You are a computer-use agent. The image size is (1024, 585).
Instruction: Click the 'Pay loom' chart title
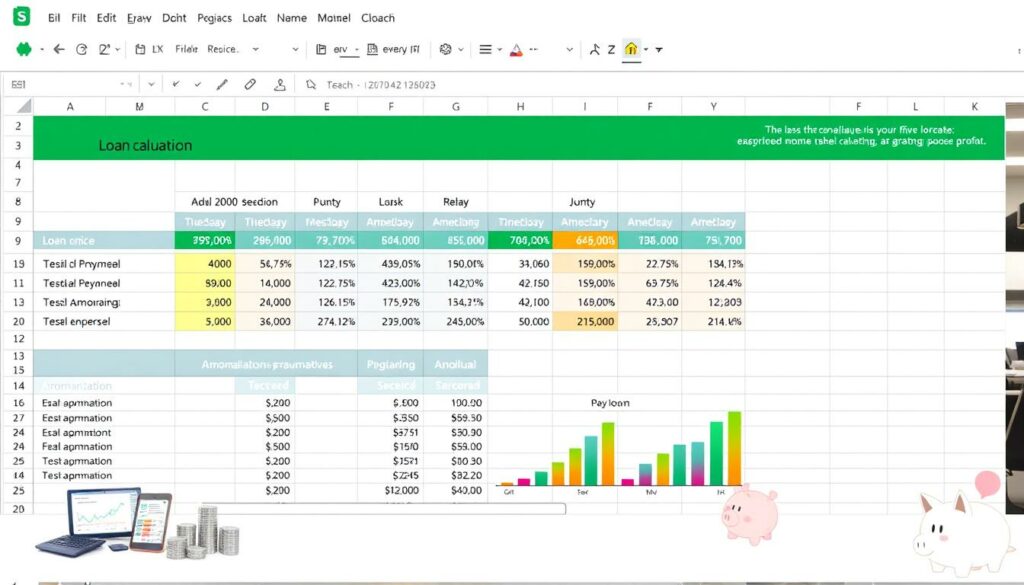(610, 403)
